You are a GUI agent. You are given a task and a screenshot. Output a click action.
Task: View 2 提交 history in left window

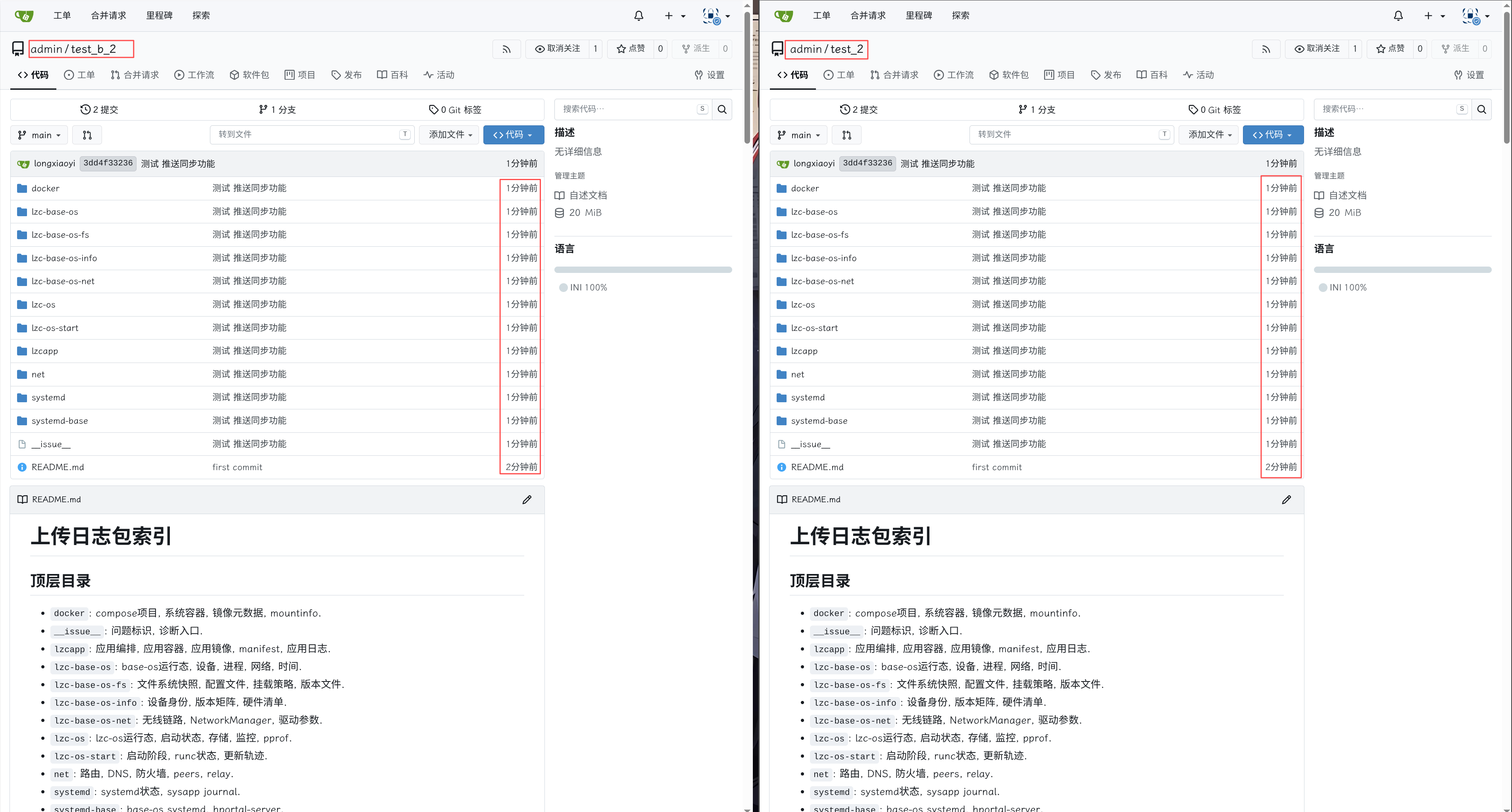tap(99, 110)
